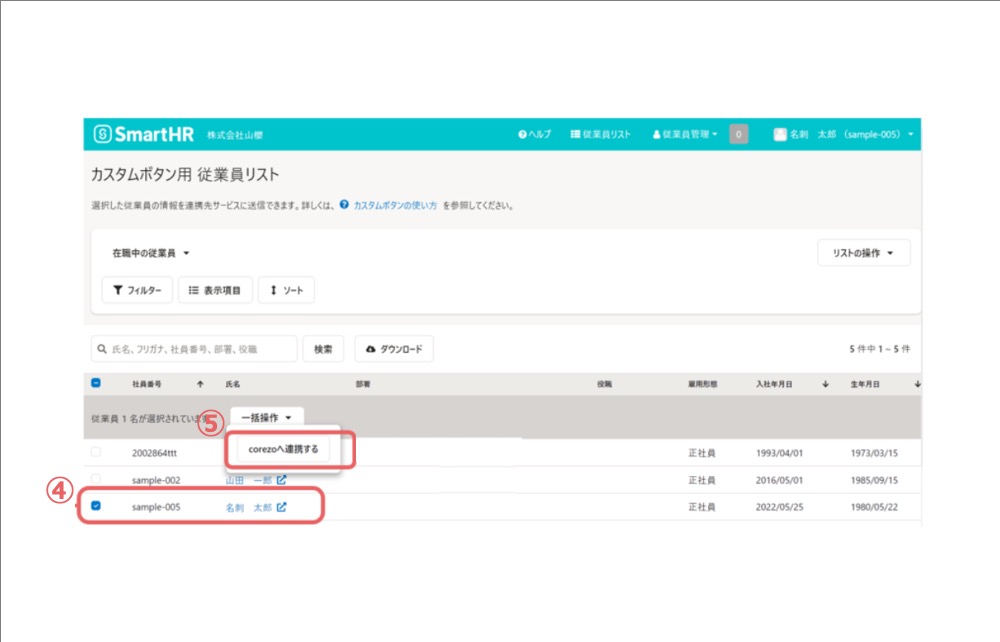1000x642 pixels.
Task: Sort by 生年月日 arrow
Action: pyautogui.click(x=917, y=384)
